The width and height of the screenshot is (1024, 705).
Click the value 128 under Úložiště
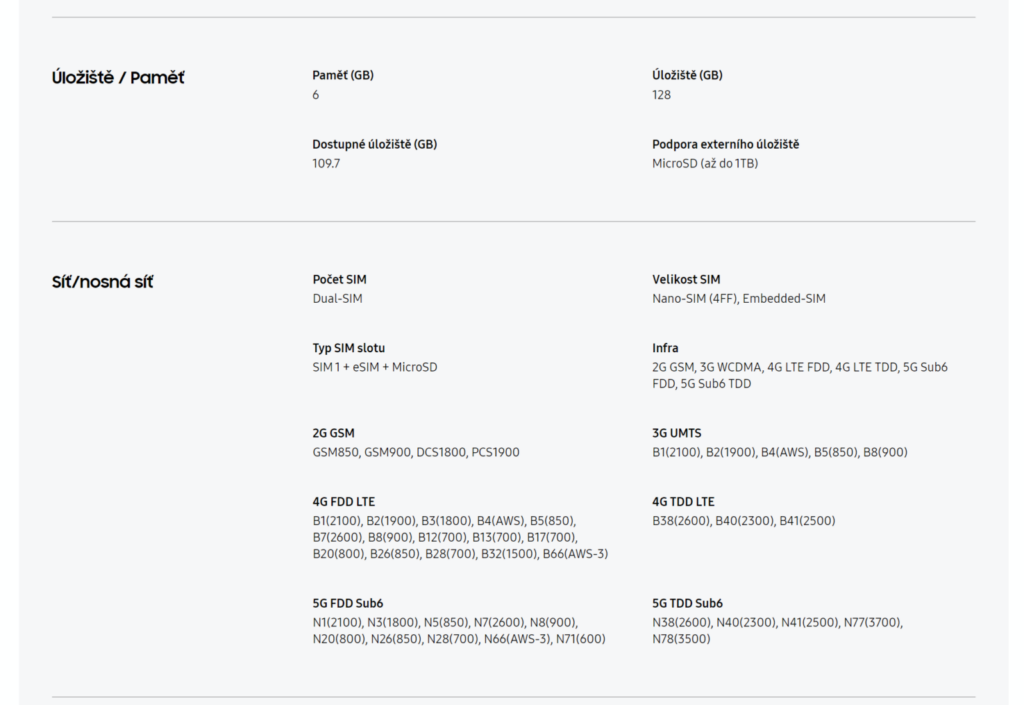coord(661,95)
